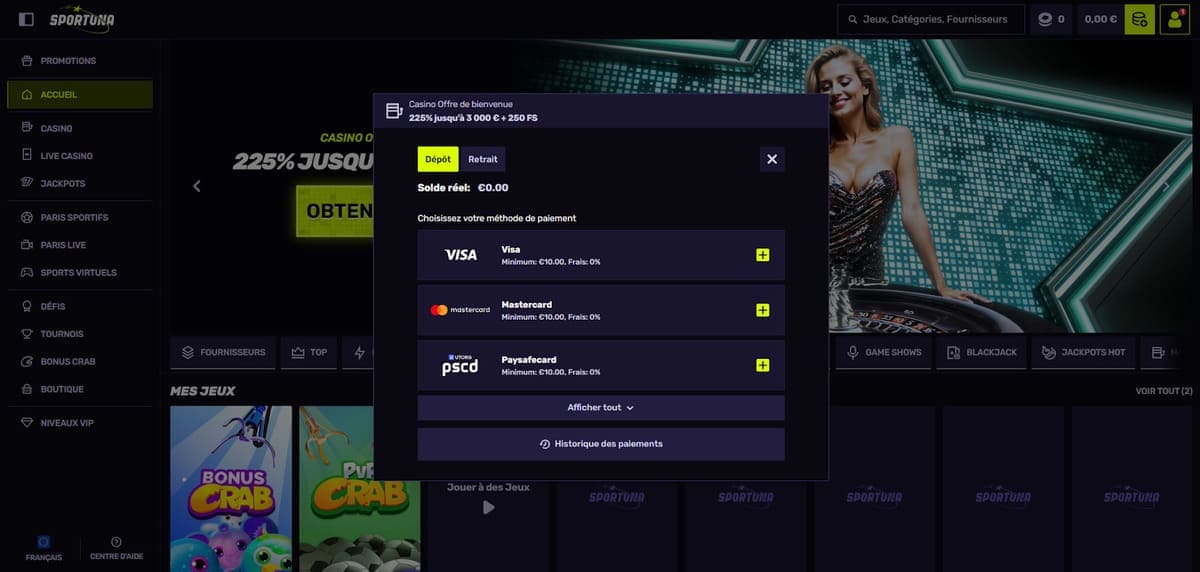Viewport: 1200px width, 572px height.
Task: Open the Blackjack category
Action: [982, 353]
